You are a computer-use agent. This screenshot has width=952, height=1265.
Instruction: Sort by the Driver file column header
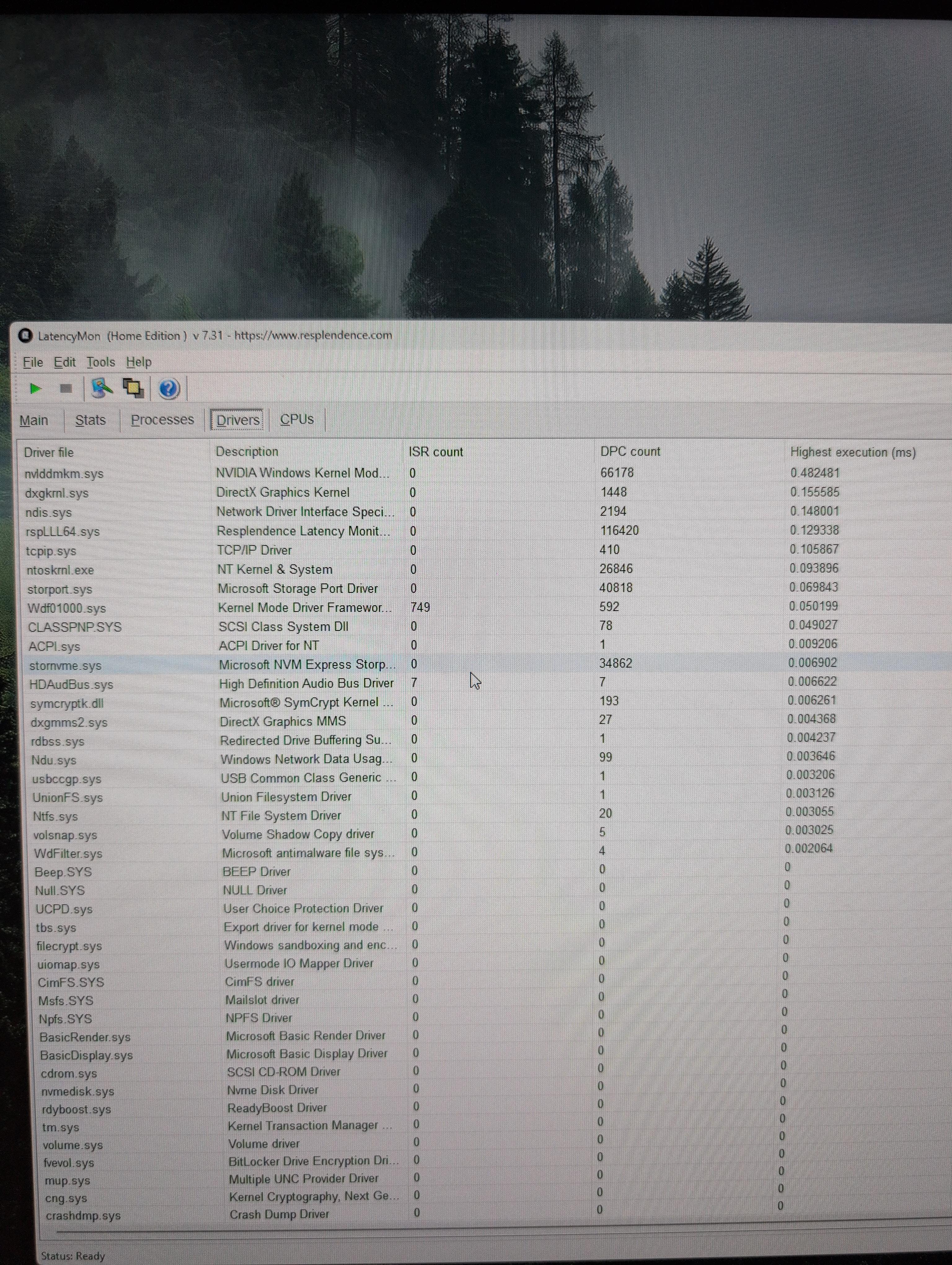point(49,452)
